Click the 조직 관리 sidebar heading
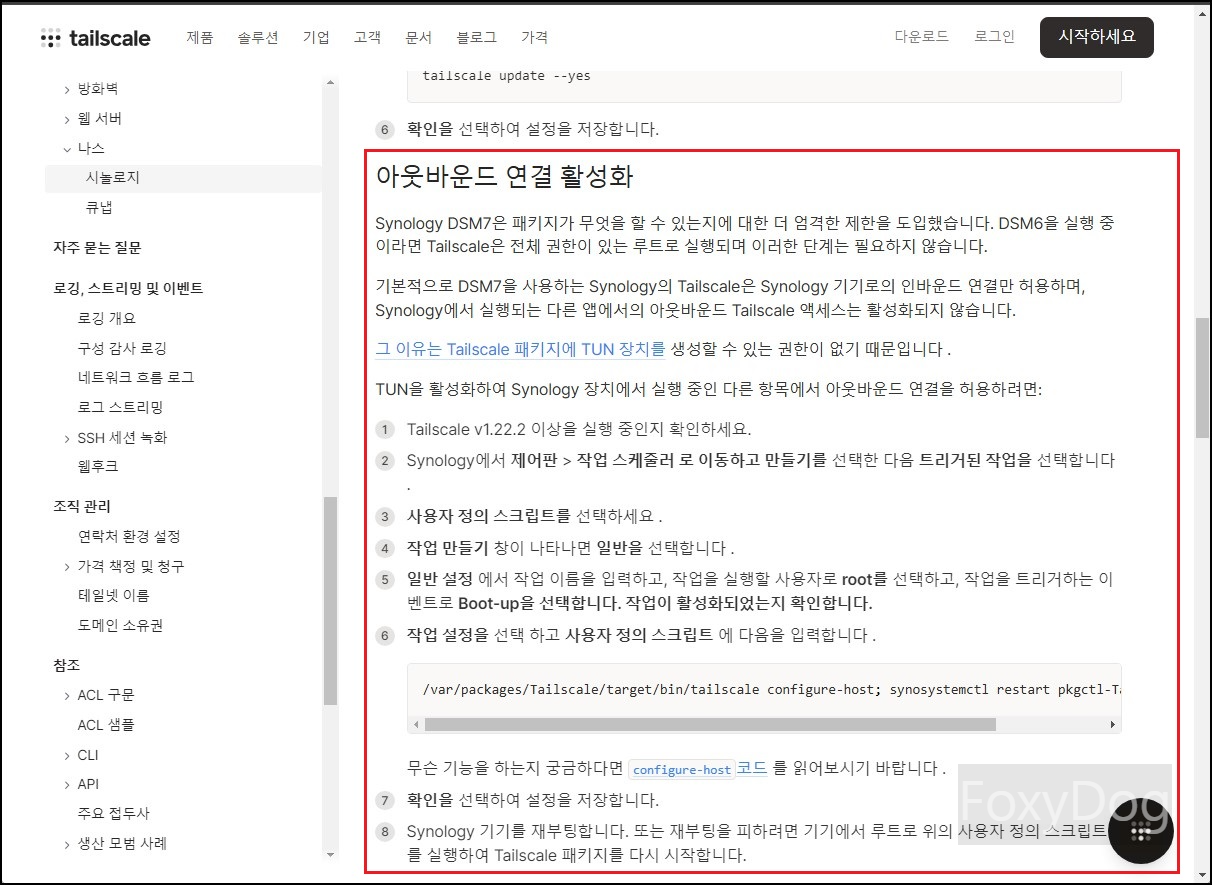This screenshot has height=885, width=1212. [x=82, y=507]
